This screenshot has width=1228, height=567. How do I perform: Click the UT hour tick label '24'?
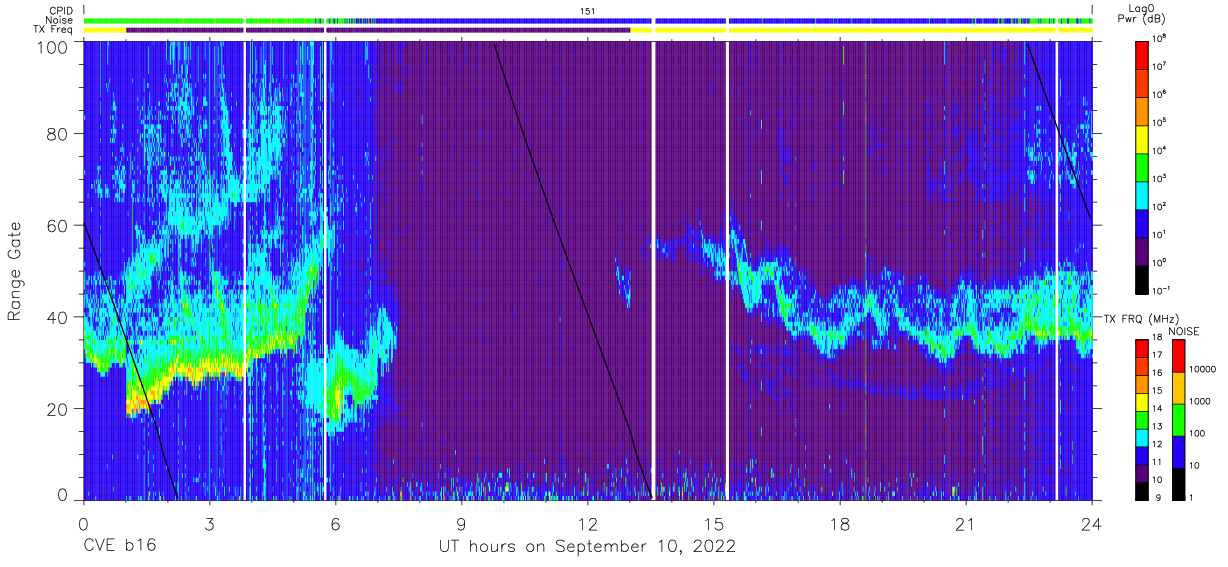(1092, 523)
